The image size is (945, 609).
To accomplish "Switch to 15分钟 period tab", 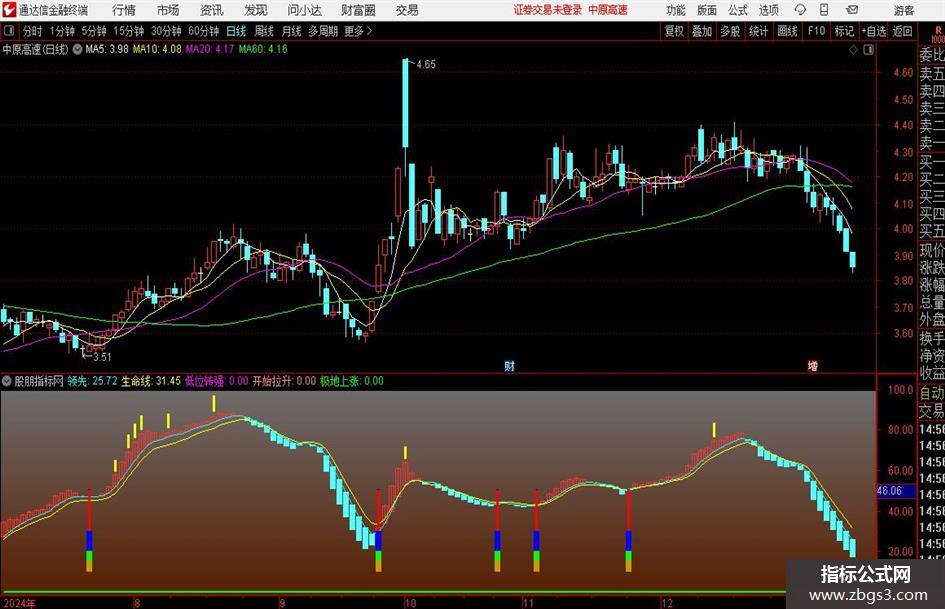I will (129, 31).
